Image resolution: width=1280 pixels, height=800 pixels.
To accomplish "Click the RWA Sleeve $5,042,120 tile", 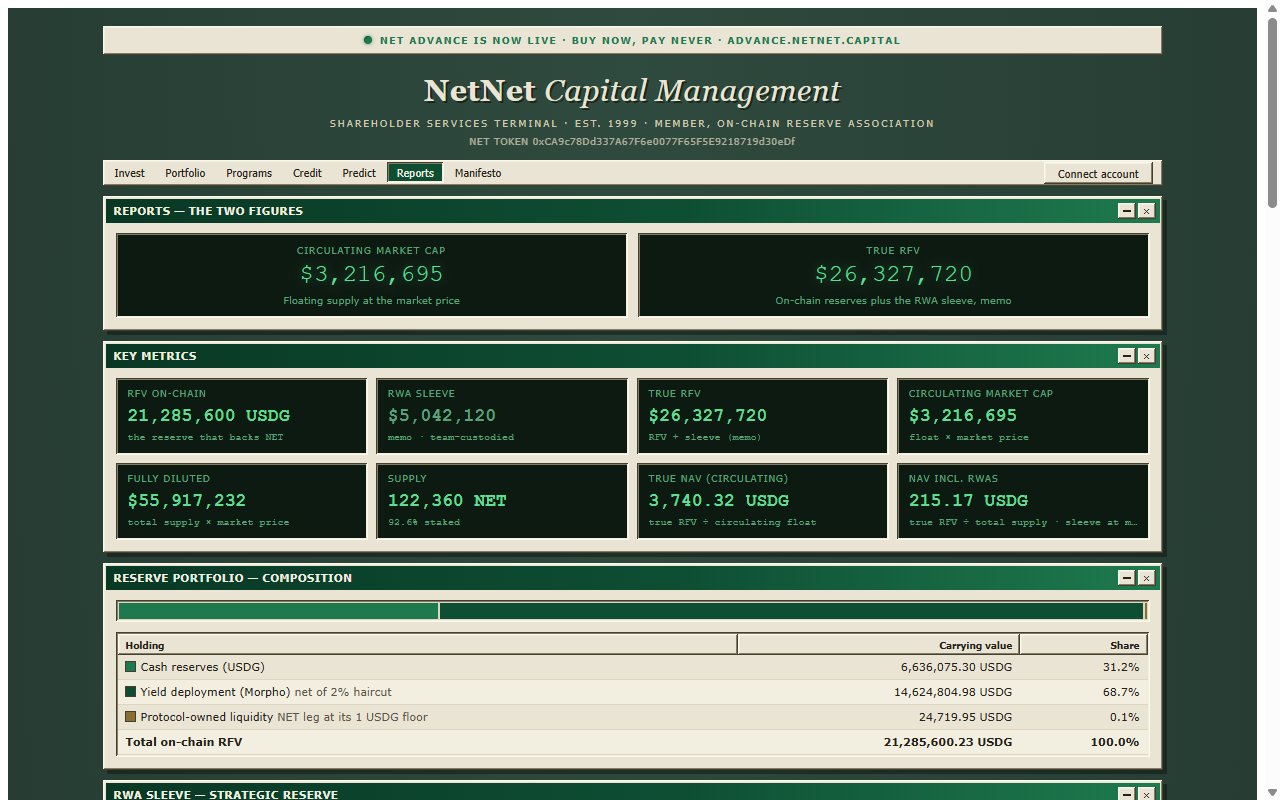I will point(502,416).
